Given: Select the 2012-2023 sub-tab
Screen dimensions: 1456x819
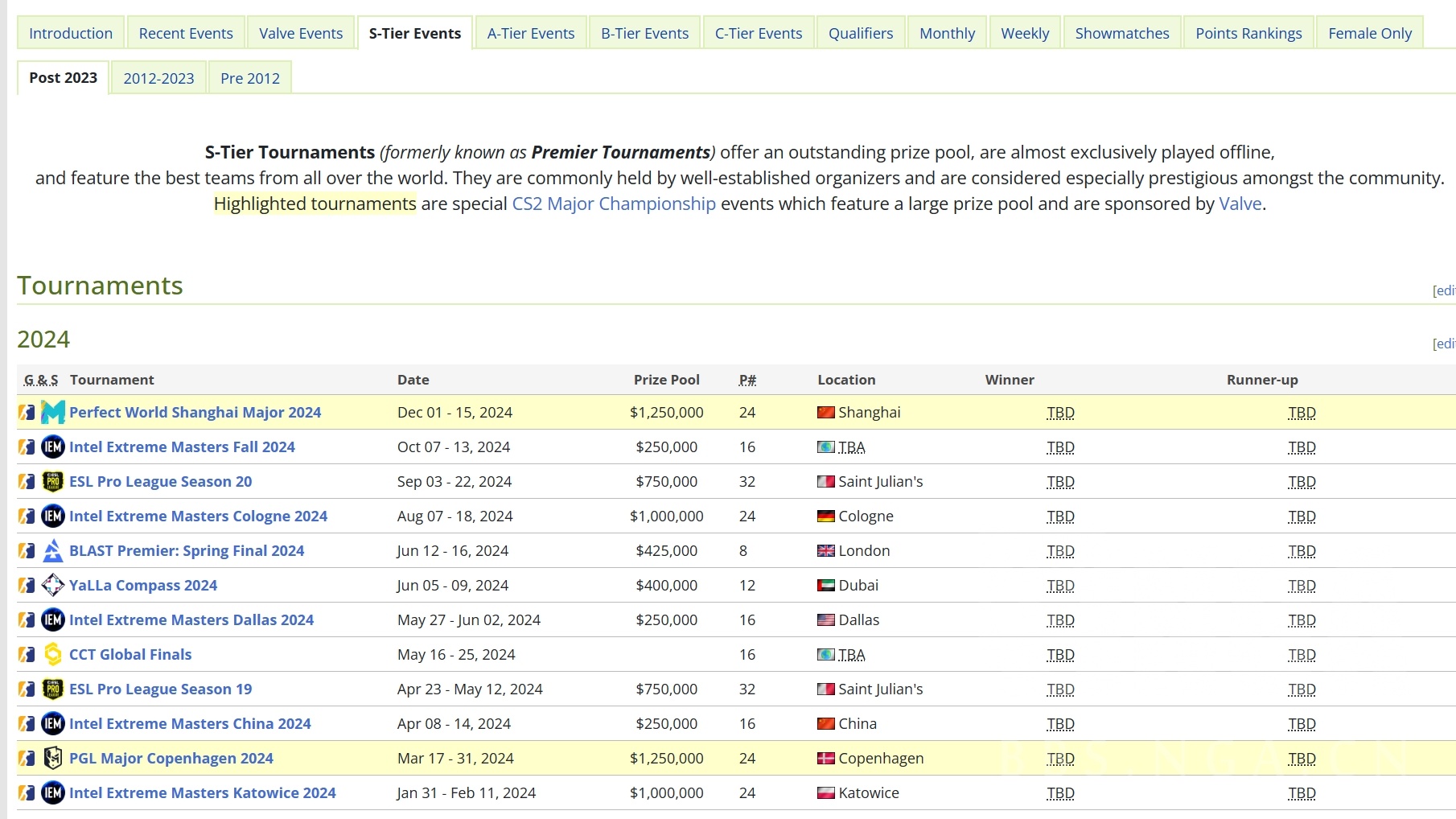Looking at the screenshot, I should point(158,78).
